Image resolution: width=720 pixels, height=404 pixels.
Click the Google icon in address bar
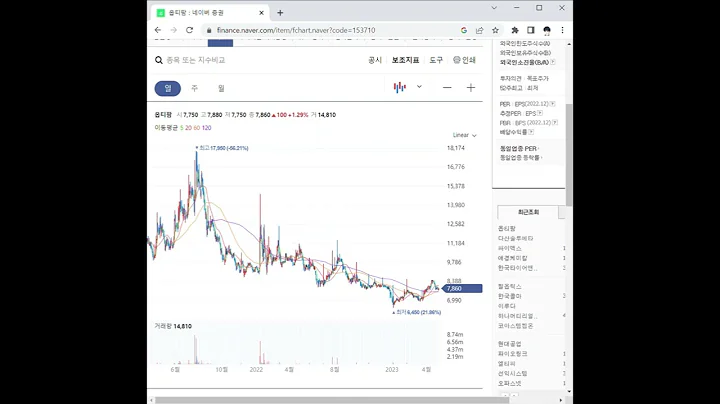[464, 30]
